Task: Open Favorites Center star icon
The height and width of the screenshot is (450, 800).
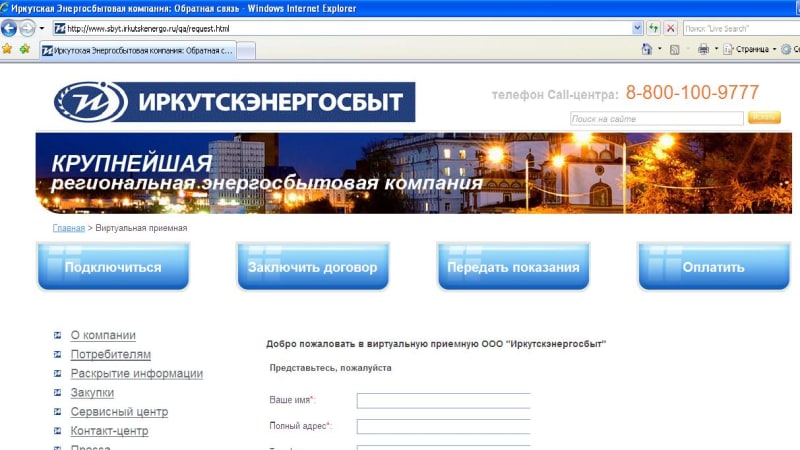Action: (x=7, y=49)
